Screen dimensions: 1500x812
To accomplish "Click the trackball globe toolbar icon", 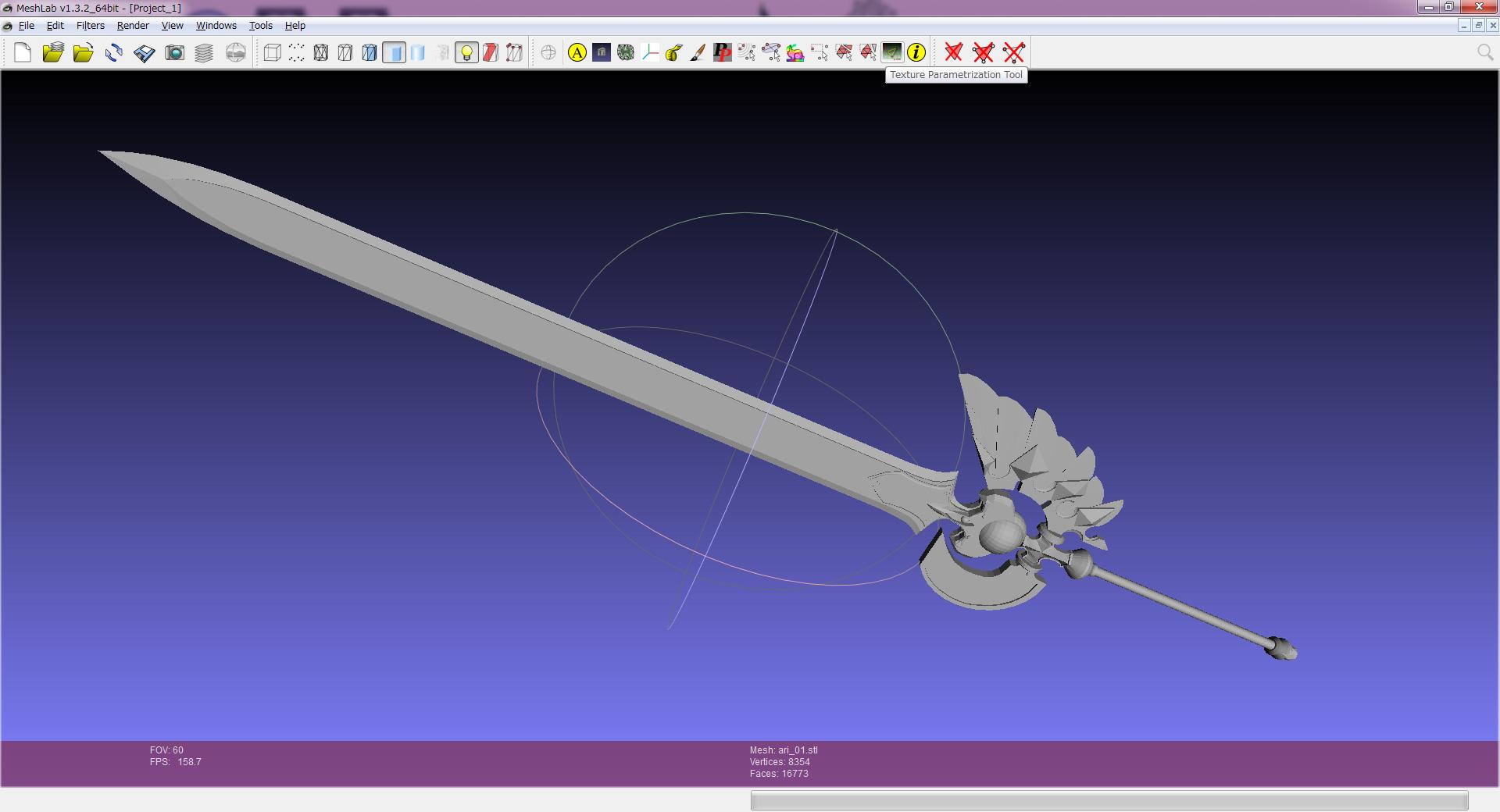I will 548,52.
